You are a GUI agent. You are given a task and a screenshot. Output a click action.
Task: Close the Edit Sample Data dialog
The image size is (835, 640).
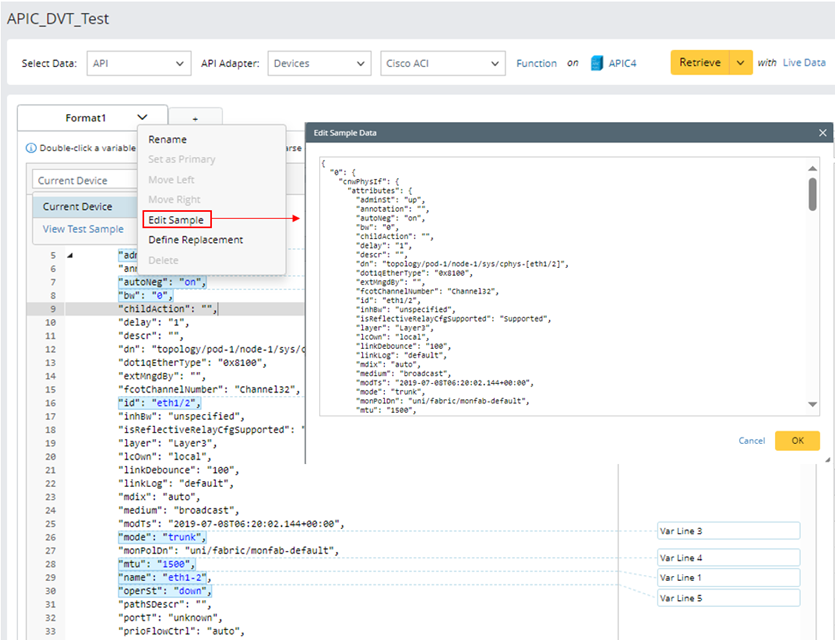click(823, 132)
